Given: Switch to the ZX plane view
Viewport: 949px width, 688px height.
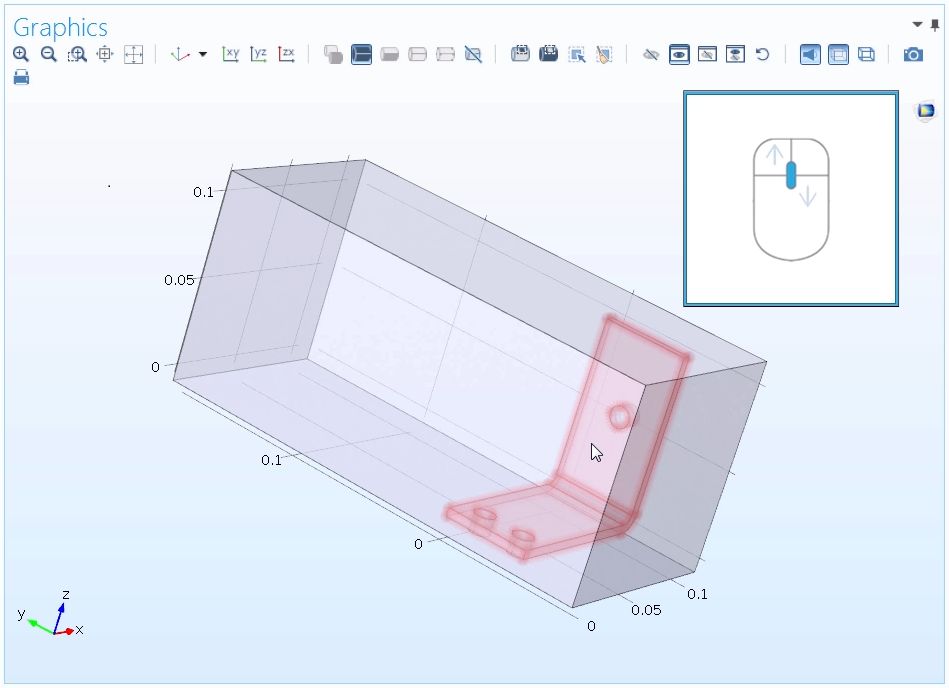Looking at the screenshot, I should pyautogui.click(x=286, y=54).
